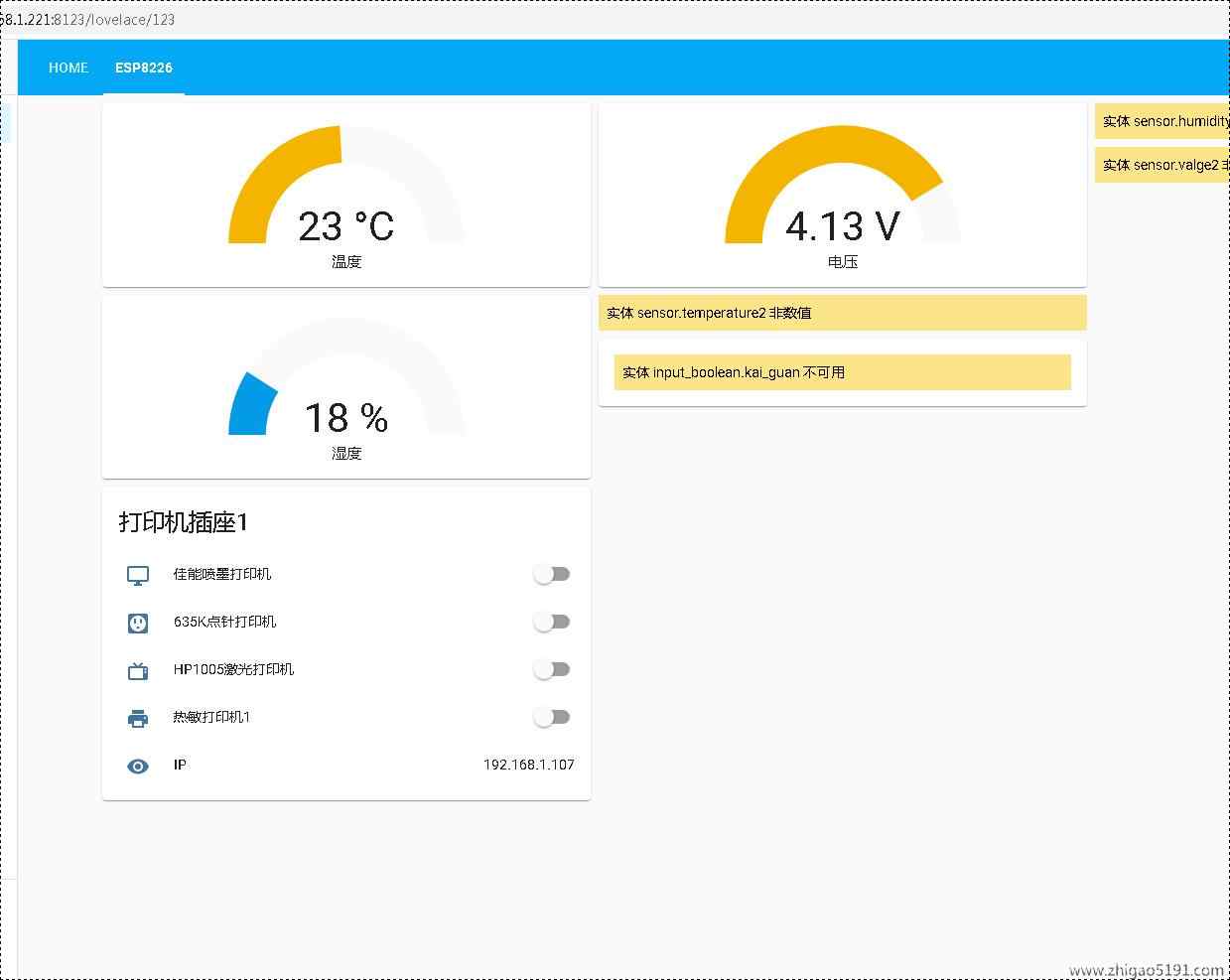Image resolution: width=1230 pixels, height=980 pixels.
Task: Click the browser address bar URL
Action: point(89,19)
